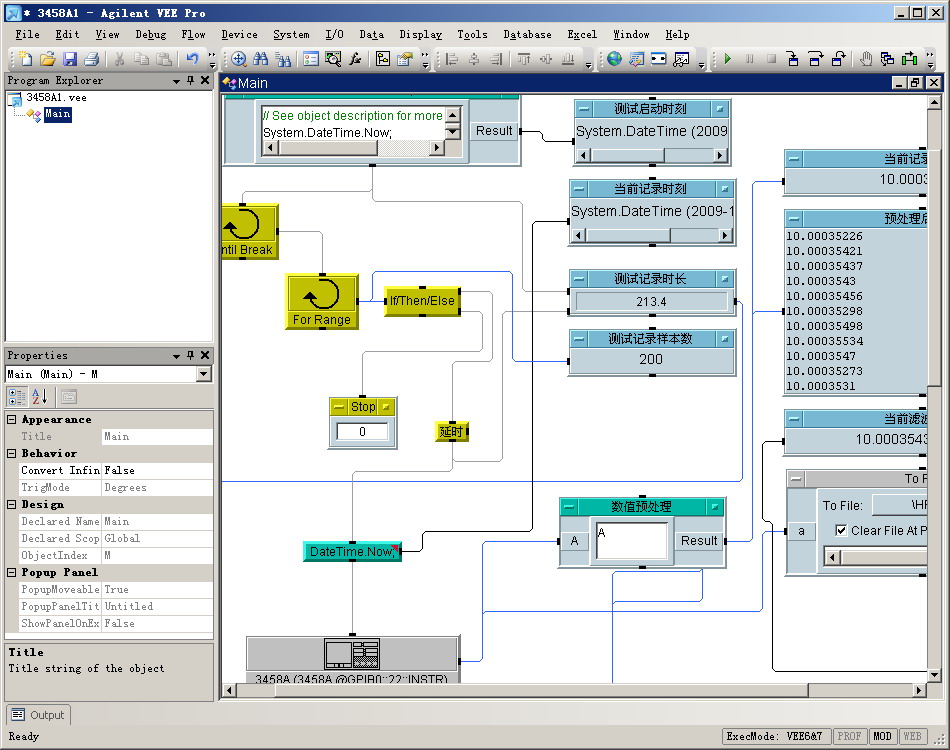
Task: Open the File menu
Action: (x=27, y=35)
